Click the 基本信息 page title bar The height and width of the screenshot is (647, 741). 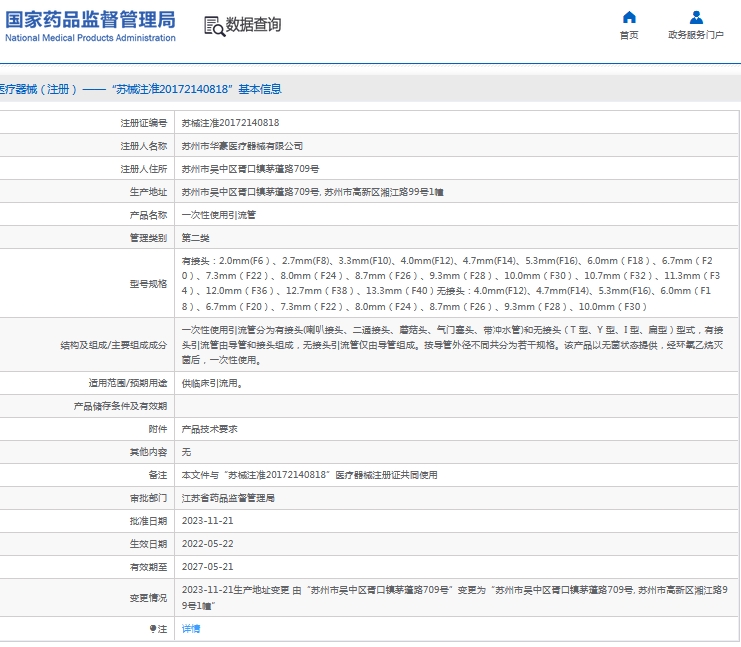(370, 89)
